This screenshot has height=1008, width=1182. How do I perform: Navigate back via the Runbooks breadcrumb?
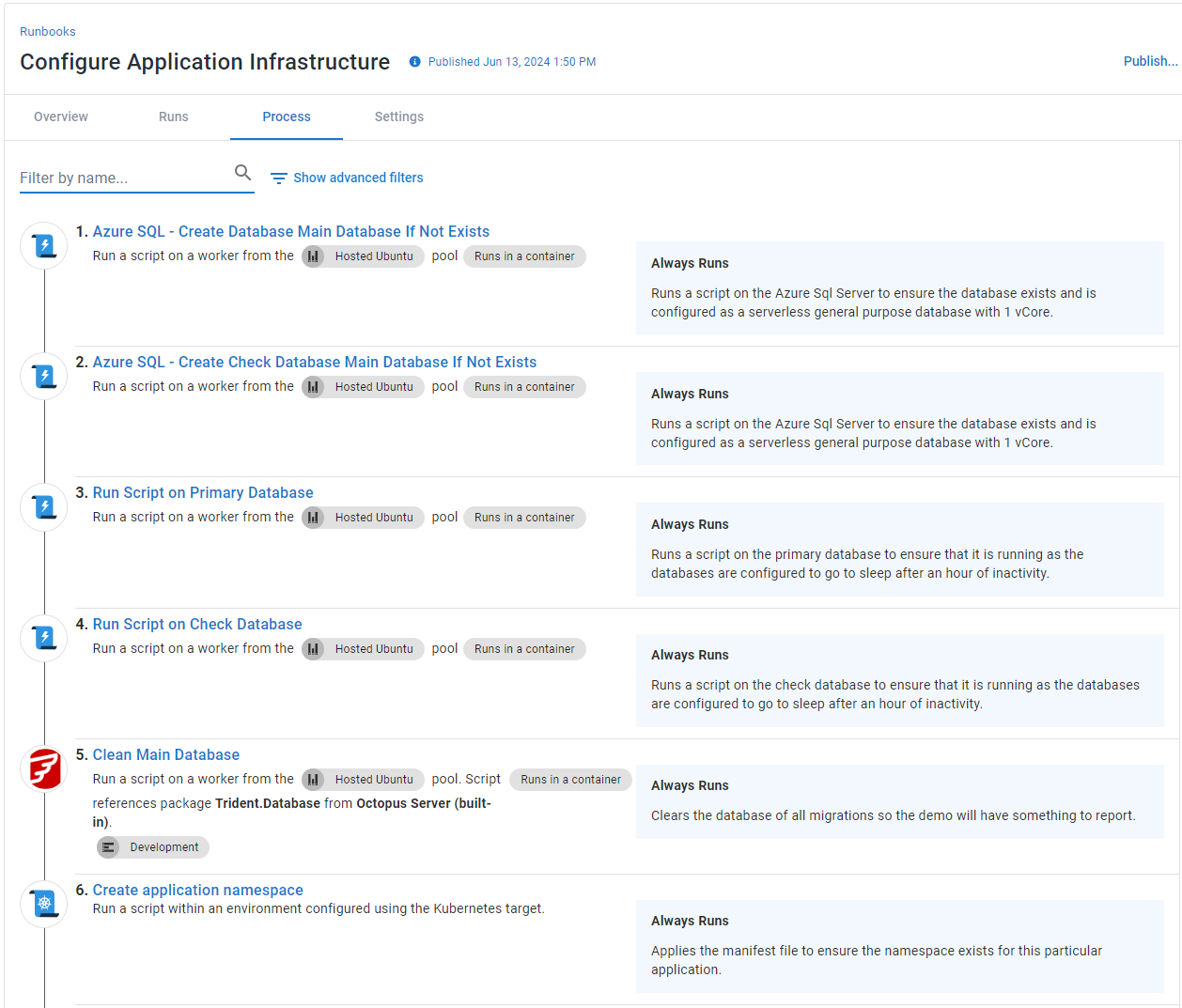click(x=47, y=31)
